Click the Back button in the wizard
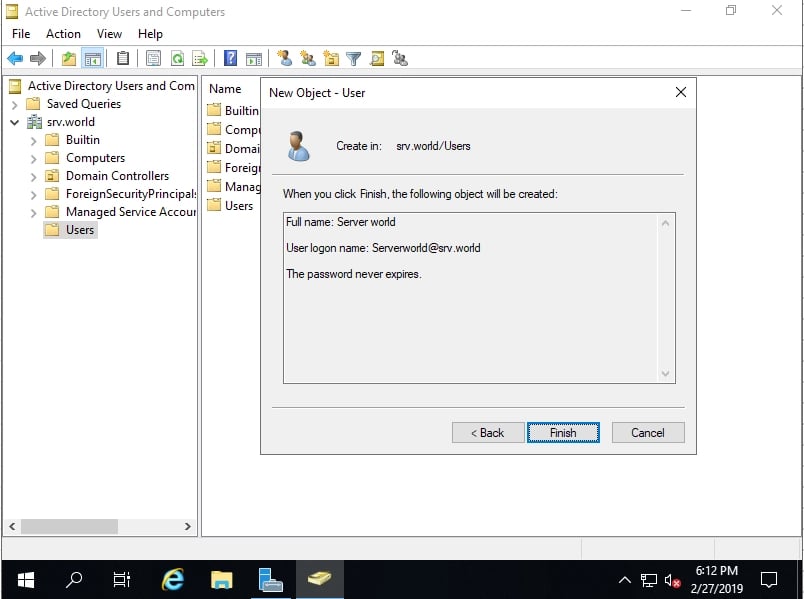 (x=488, y=432)
